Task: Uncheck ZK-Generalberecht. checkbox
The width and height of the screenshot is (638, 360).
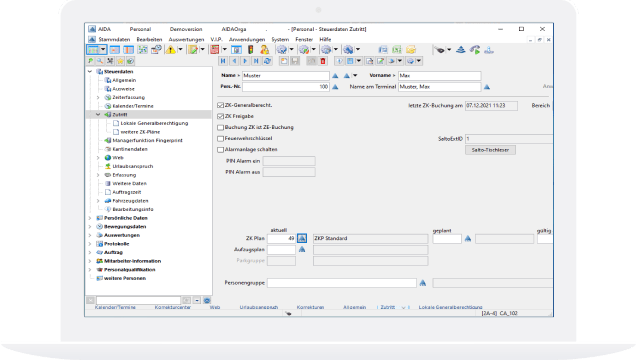Action: click(221, 105)
